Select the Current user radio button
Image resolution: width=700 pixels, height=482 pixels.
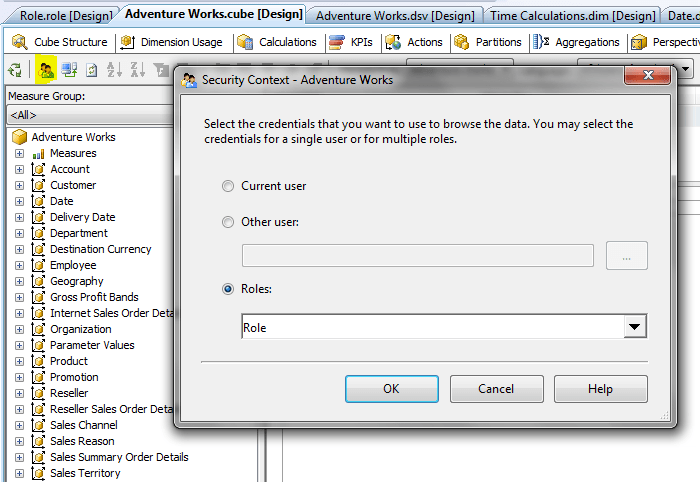pyautogui.click(x=228, y=186)
